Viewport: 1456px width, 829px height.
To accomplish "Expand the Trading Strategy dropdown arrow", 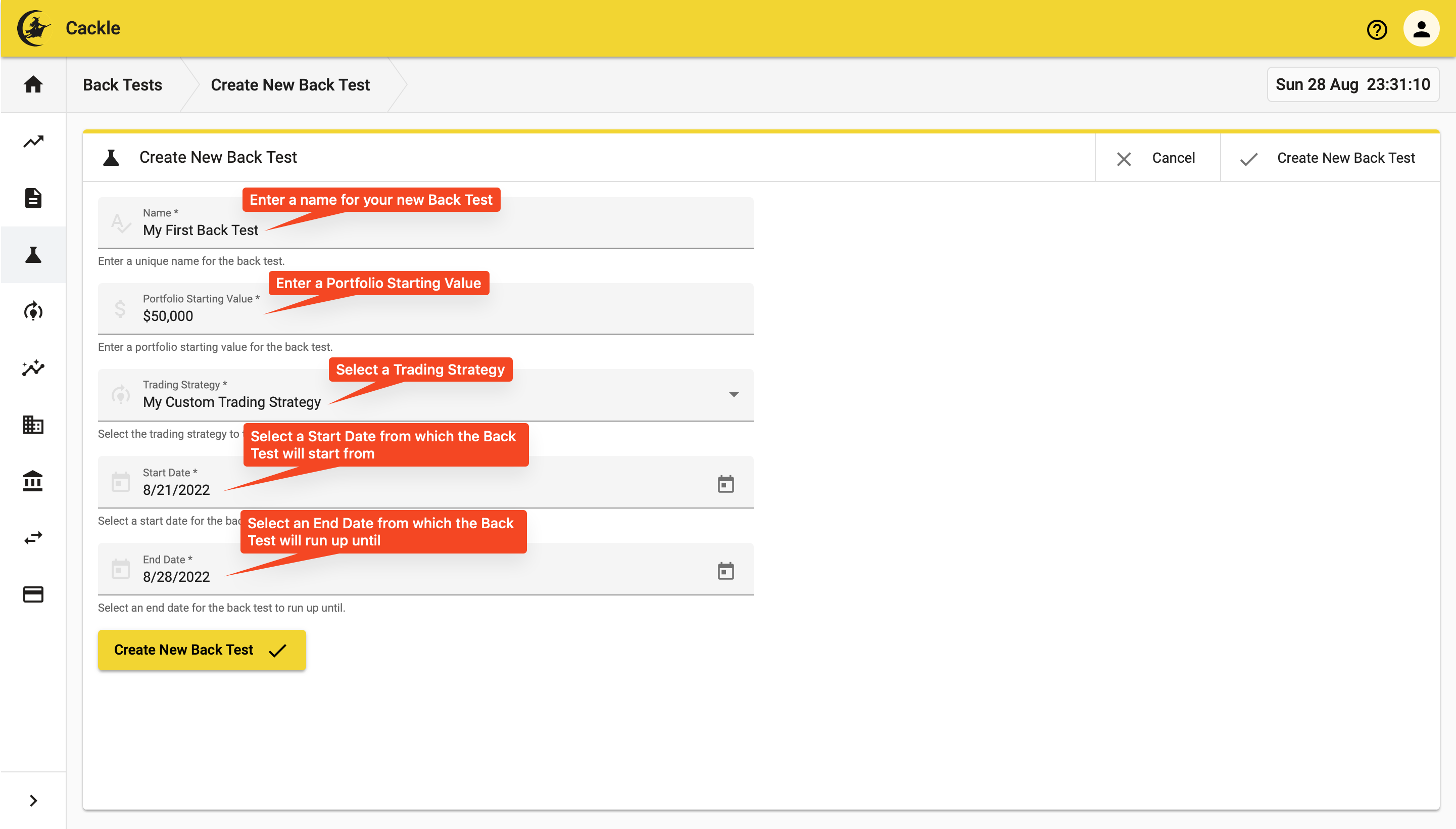I will (734, 395).
